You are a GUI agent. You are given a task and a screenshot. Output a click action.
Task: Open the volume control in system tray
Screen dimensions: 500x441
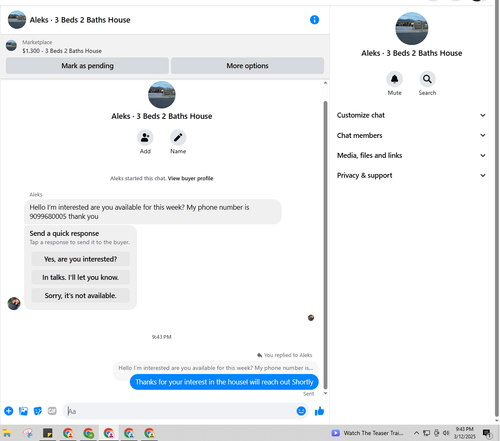tap(446, 433)
